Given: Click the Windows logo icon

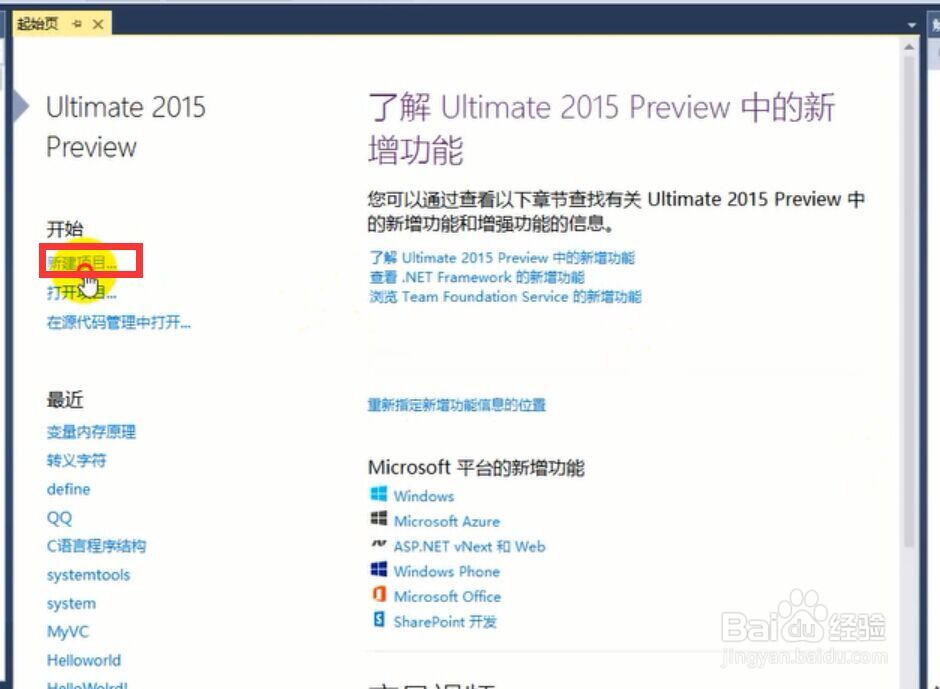Looking at the screenshot, I should [x=379, y=494].
